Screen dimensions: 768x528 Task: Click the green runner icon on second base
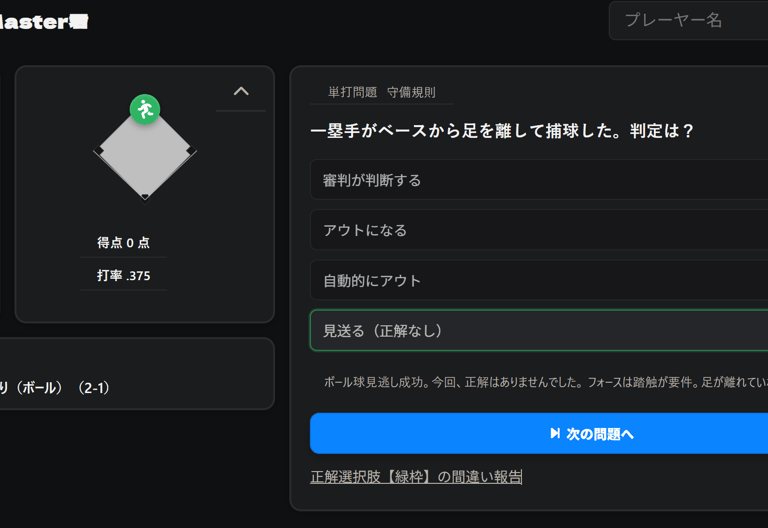(x=145, y=109)
